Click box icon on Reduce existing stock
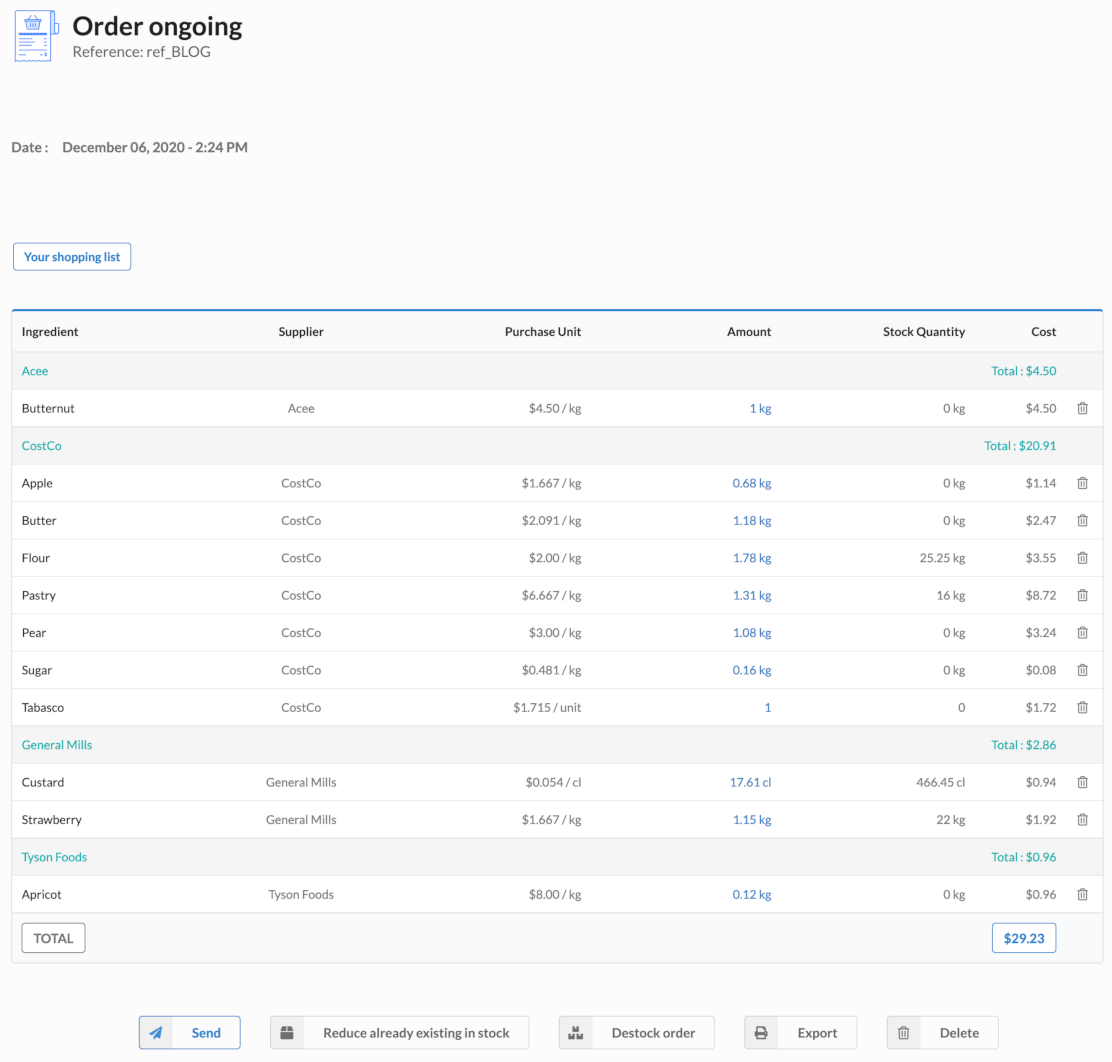The image size is (1112, 1062). pyautogui.click(x=287, y=1032)
